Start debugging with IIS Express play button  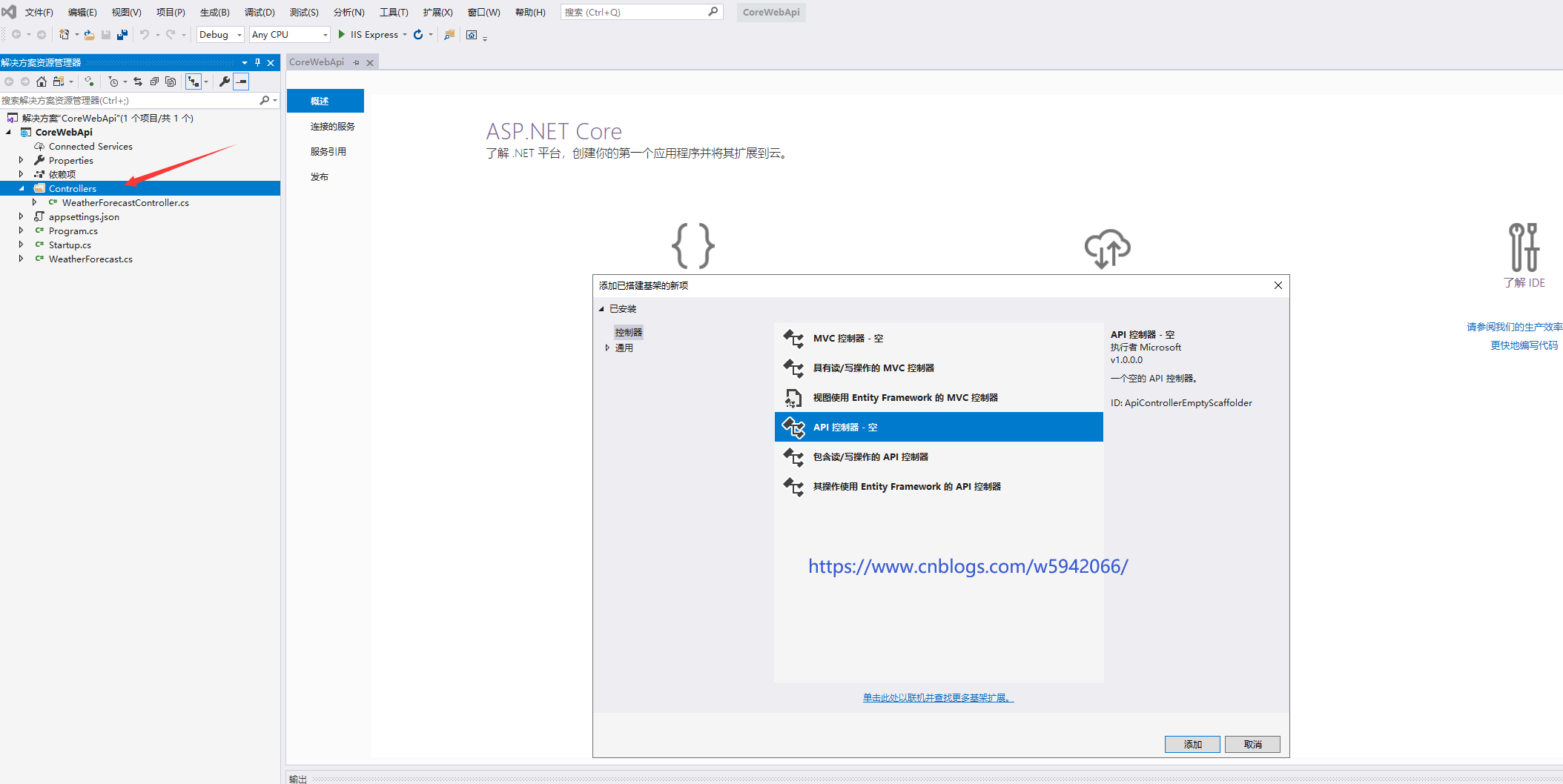[x=342, y=34]
